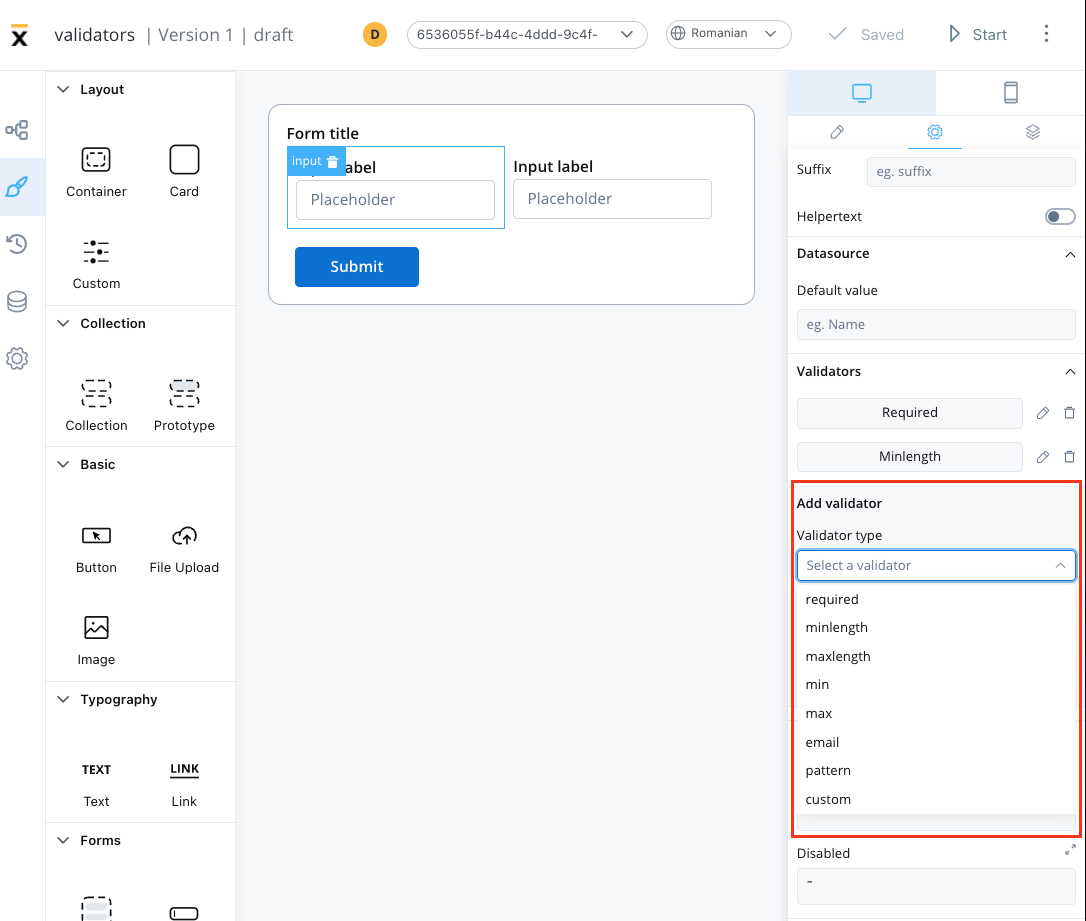
Task: Open version history icon in left sidebar
Action: pyautogui.click(x=17, y=244)
